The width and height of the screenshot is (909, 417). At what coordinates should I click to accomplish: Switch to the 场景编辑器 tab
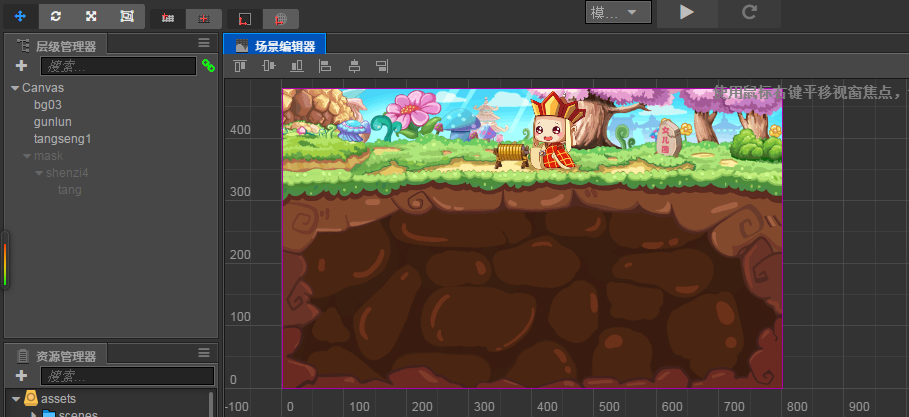(x=275, y=46)
